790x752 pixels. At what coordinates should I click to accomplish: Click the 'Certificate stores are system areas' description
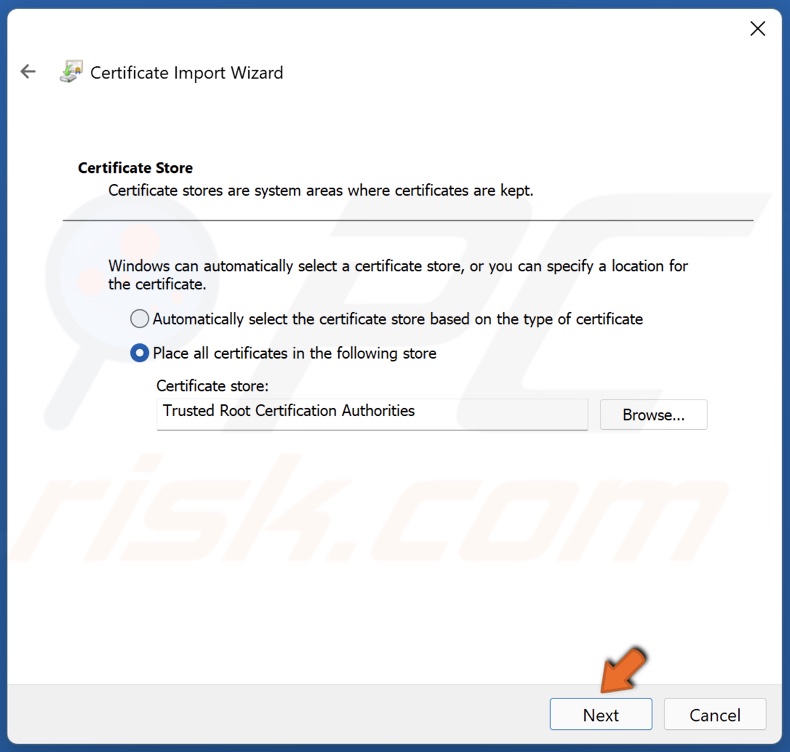320,190
